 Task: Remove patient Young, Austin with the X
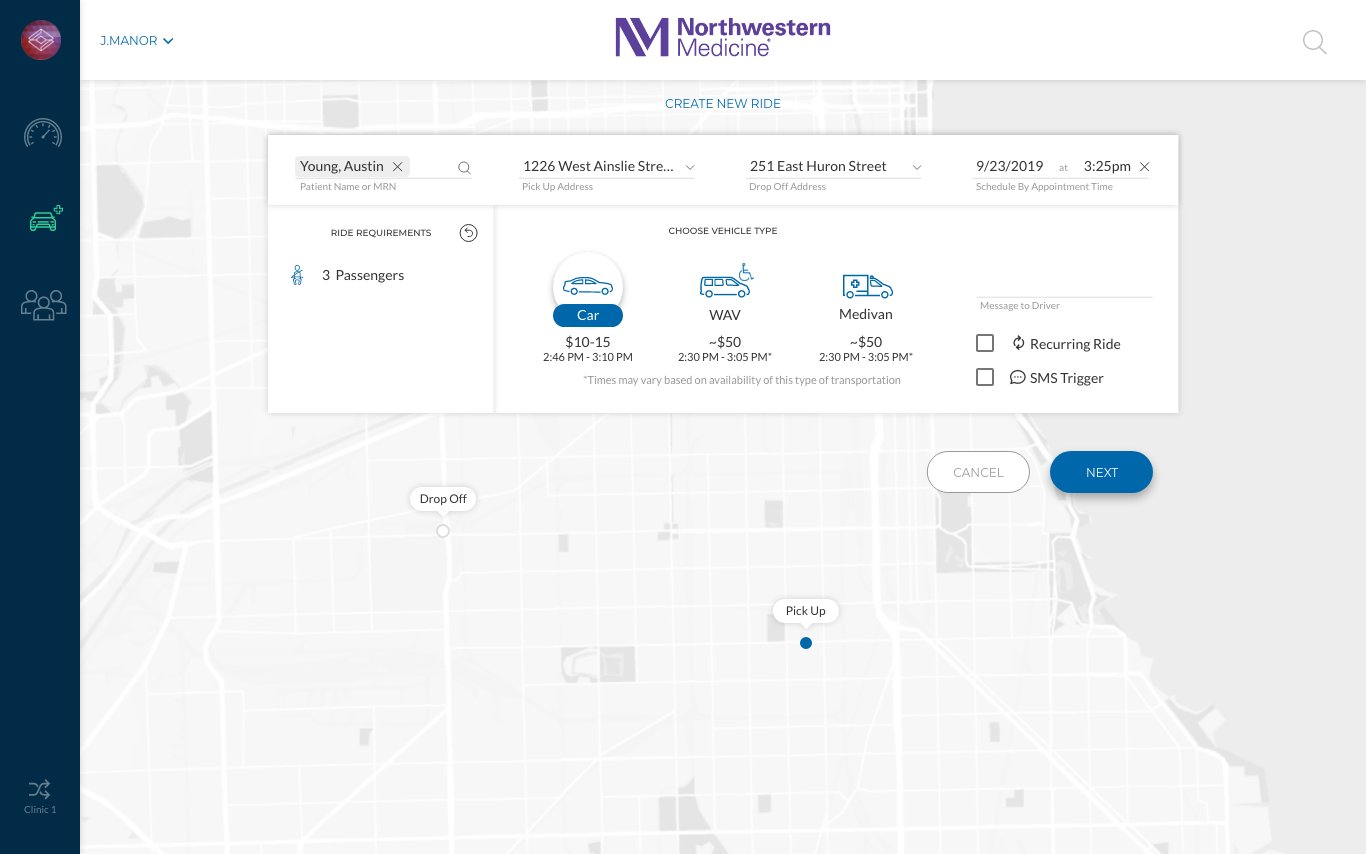tap(398, 167)
